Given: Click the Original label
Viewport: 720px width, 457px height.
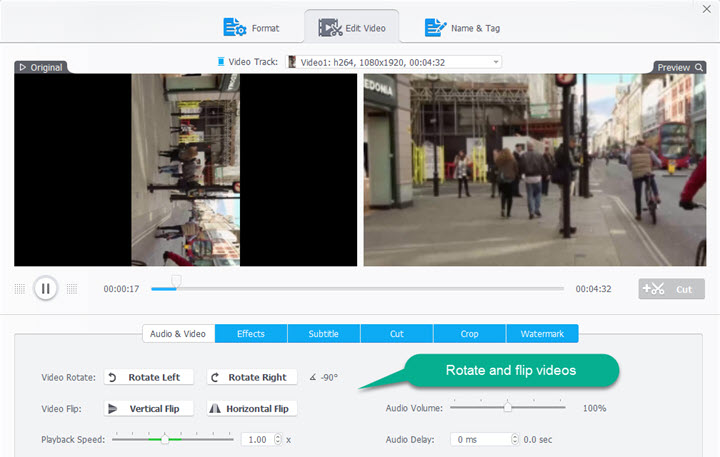Looking at the screenshot, I should click(x=46, y=68).
